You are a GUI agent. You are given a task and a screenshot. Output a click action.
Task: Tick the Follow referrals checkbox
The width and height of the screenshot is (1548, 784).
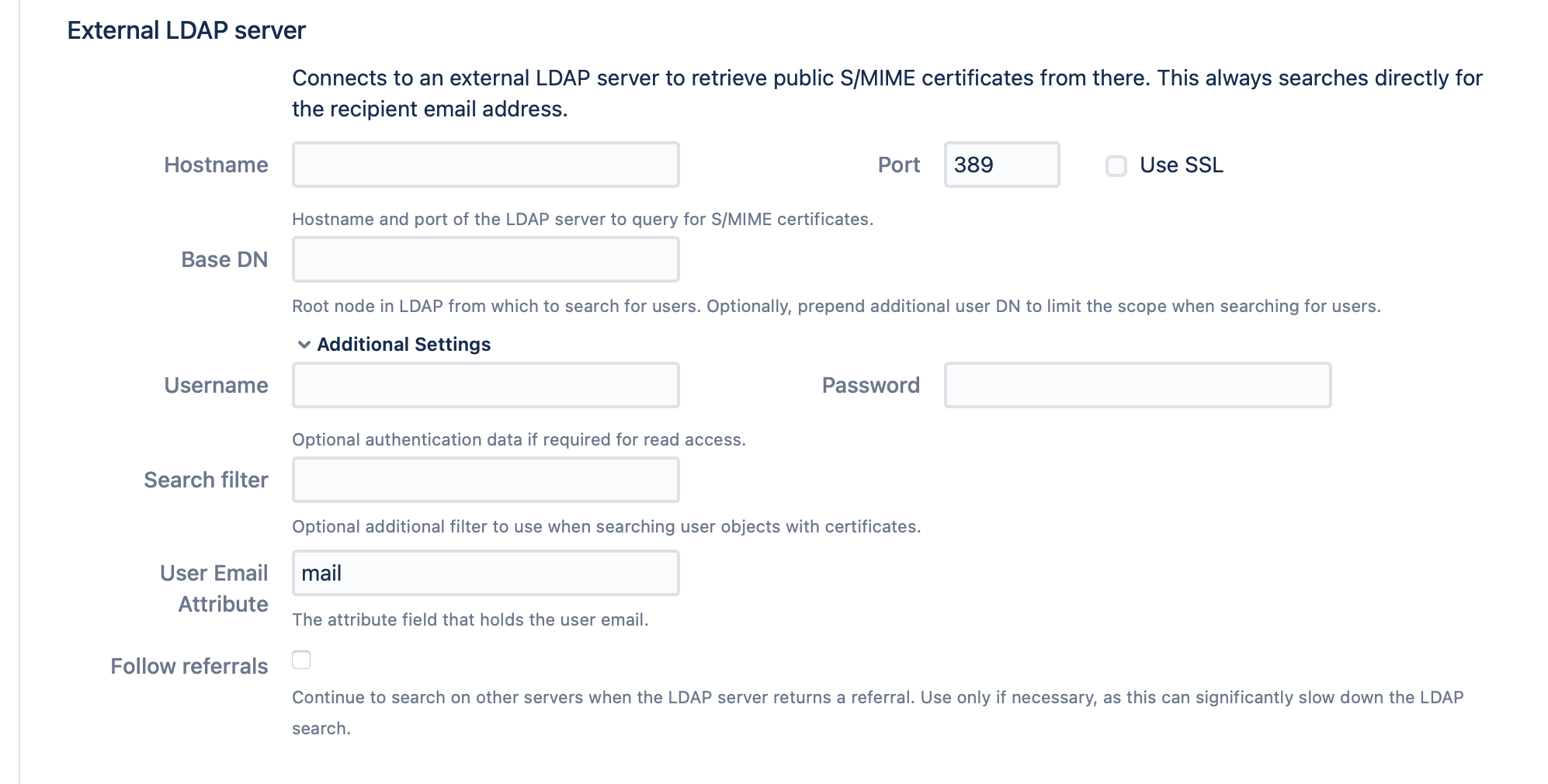tap(301, 660)
